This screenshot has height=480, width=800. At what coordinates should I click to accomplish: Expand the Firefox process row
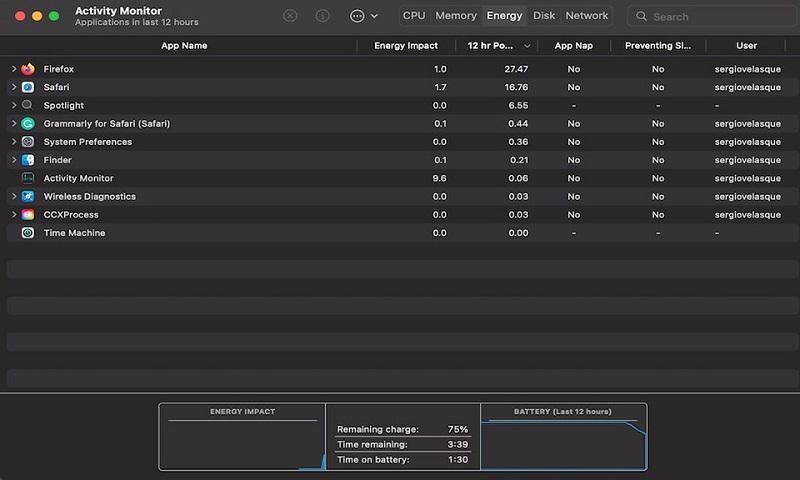[x=14, y=69]
